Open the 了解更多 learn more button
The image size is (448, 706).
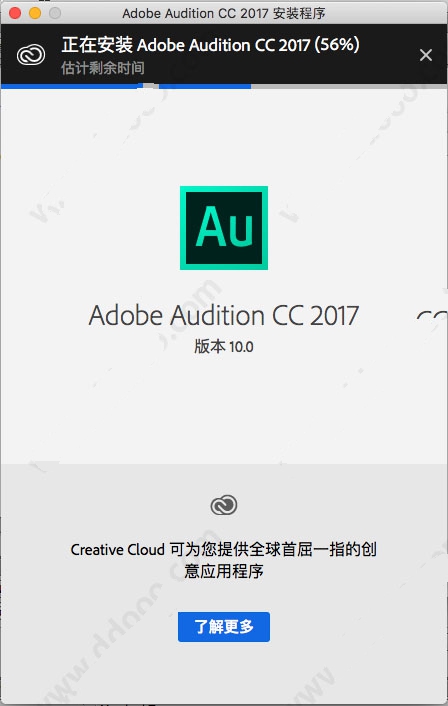[224, 626]
